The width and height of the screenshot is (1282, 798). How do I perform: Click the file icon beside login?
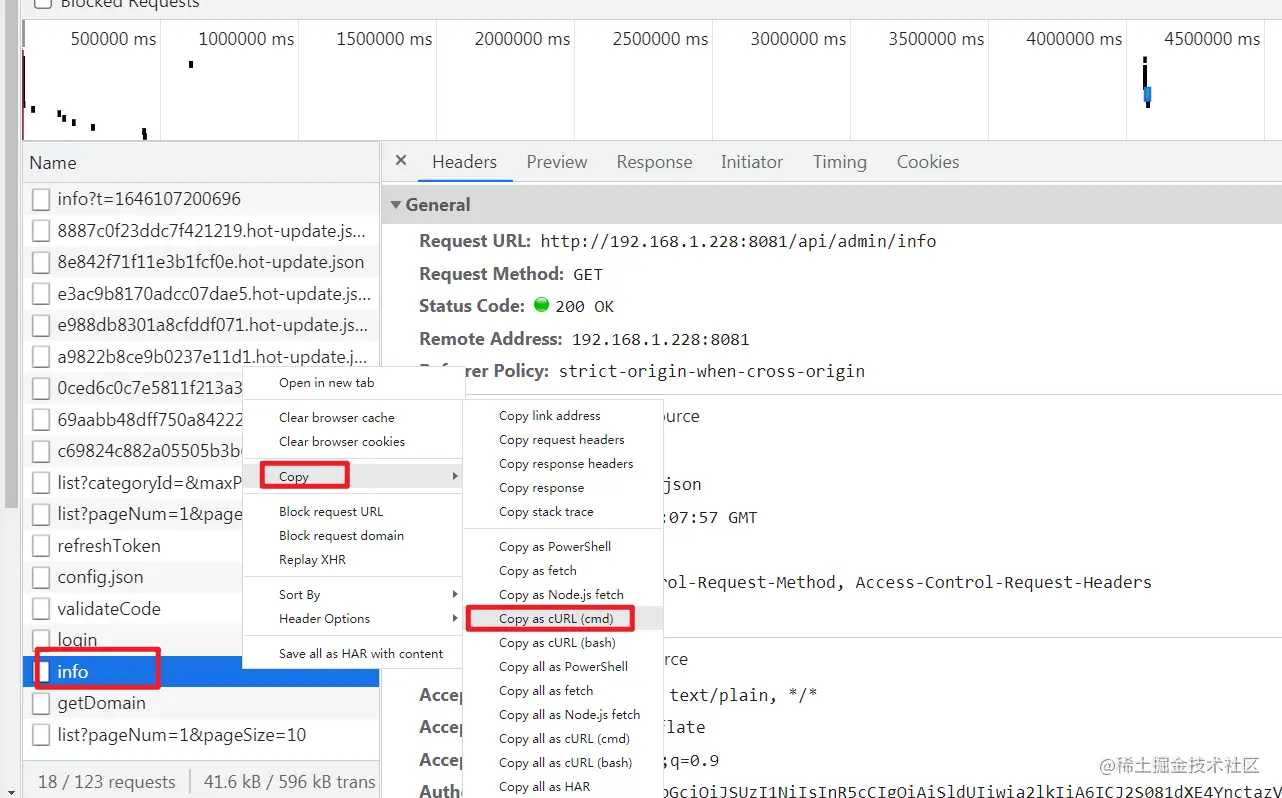tap(40, 640)
